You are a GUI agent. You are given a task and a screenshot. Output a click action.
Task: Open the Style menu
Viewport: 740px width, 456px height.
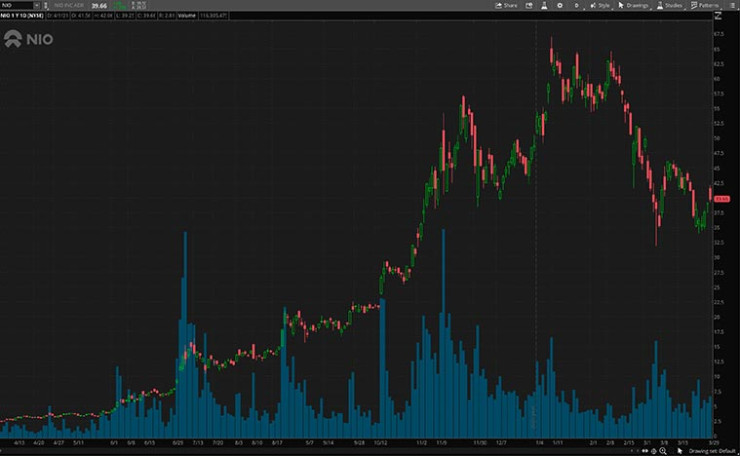tap(601, 5)
